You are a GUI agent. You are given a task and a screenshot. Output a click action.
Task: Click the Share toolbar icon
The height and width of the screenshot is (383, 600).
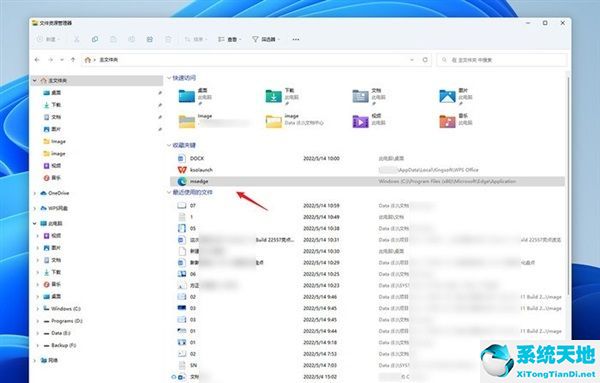click(x=150, y=39)
